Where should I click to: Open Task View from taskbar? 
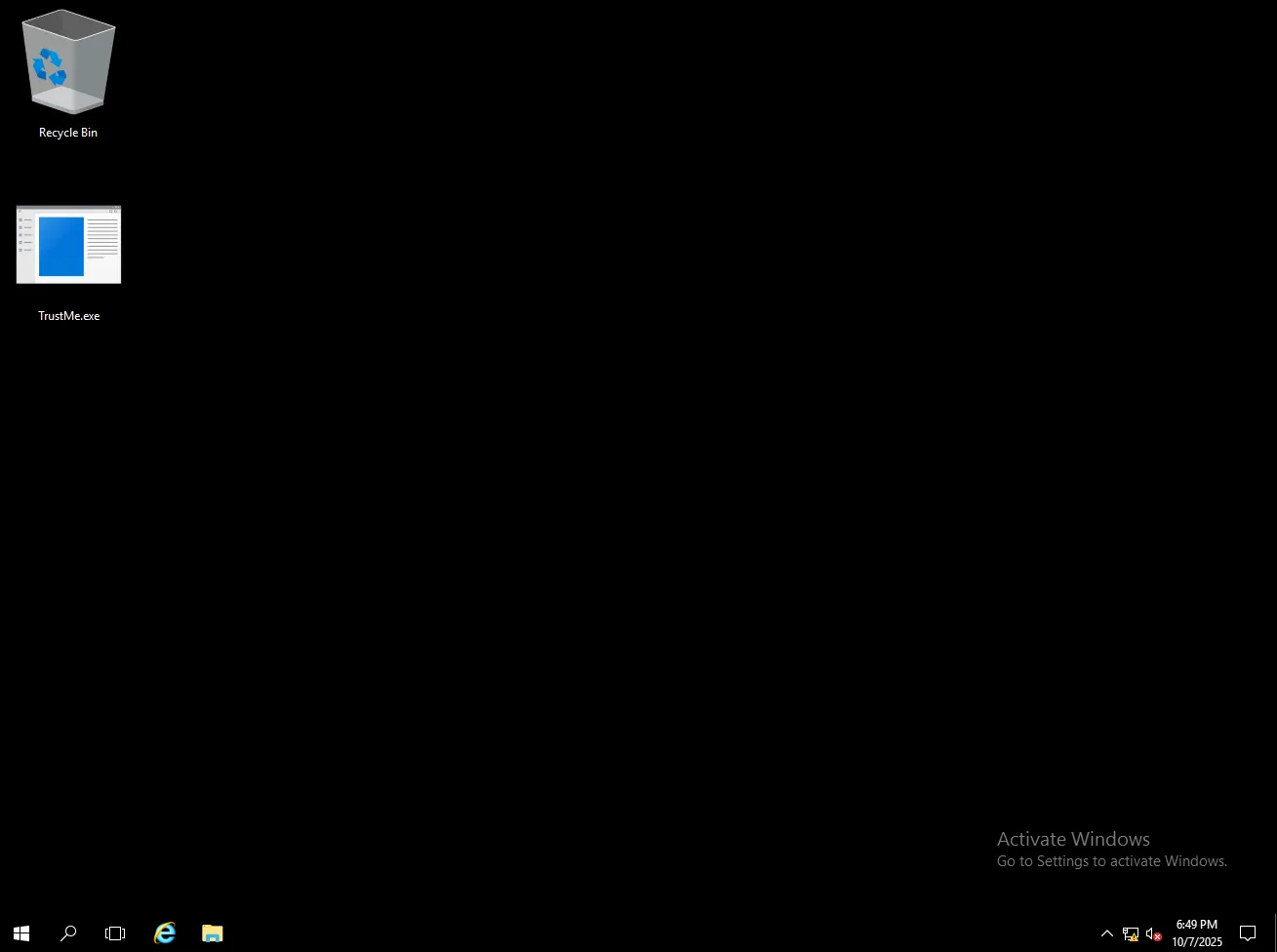pos(115,933)
